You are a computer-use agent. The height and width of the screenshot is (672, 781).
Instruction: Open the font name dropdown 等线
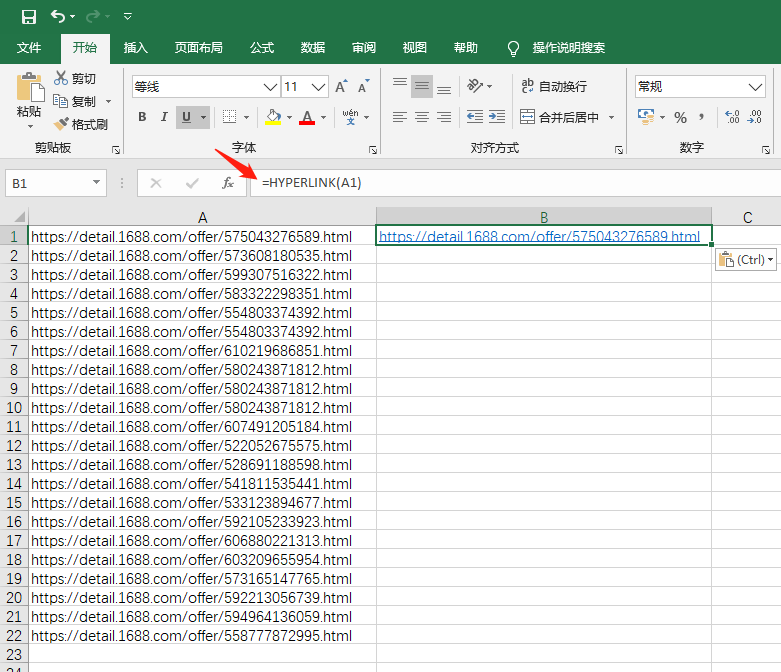click(x=270, y=87)
